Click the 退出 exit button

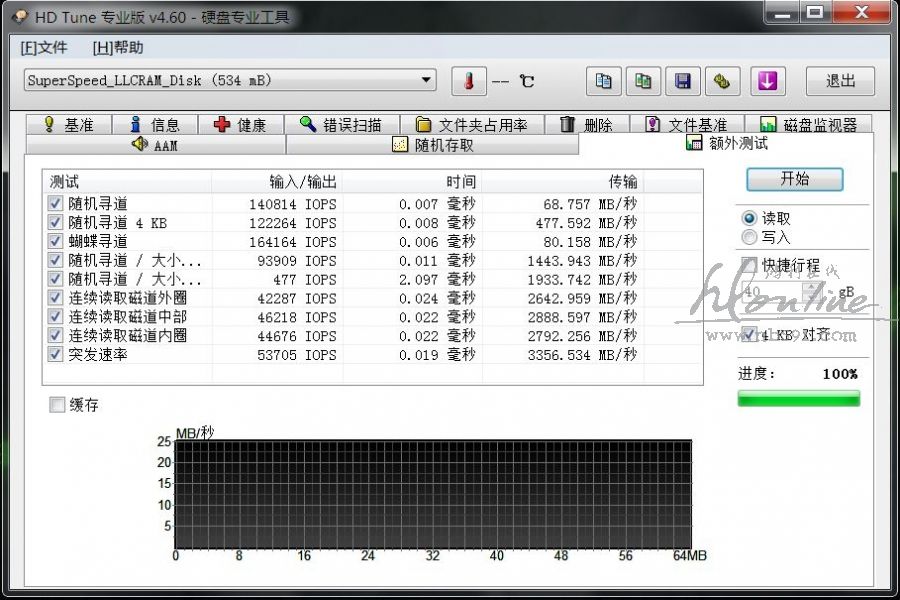click(x=840, y=81)
